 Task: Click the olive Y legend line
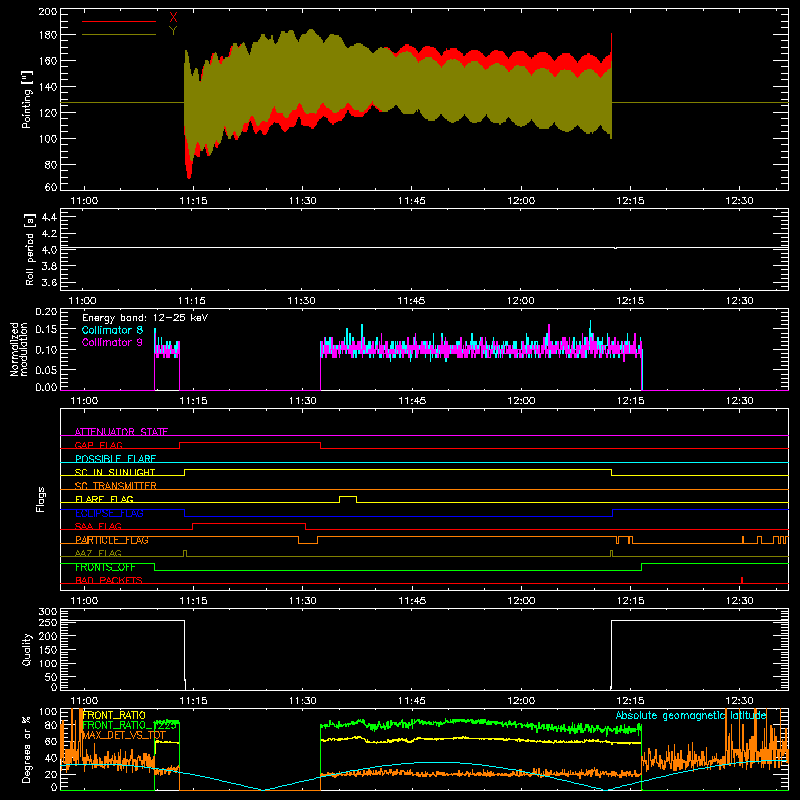click(119, 34)
